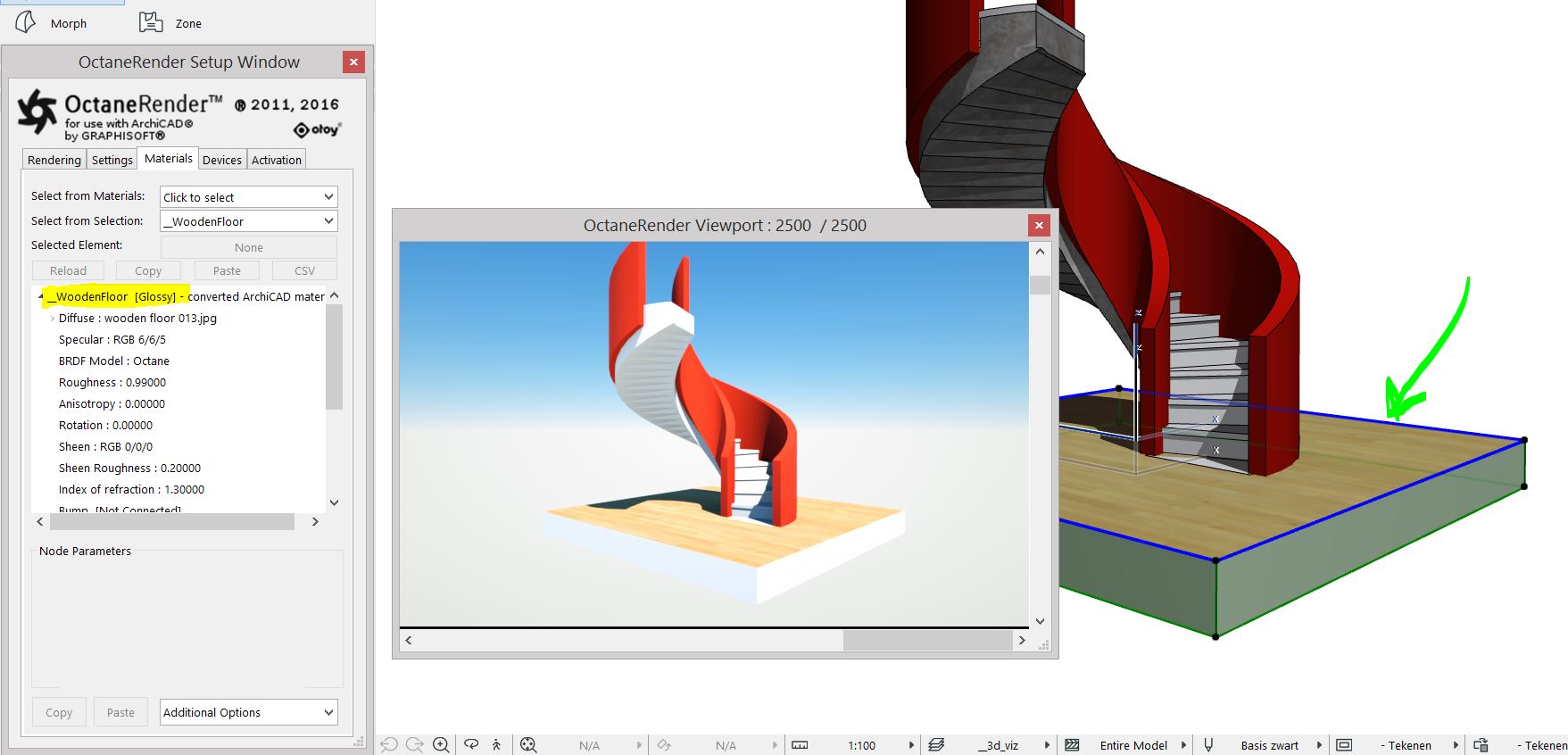Select the Specular : RGB 6/6/5 row
The height and width of the screenshot is (755, 1568).
112,339
